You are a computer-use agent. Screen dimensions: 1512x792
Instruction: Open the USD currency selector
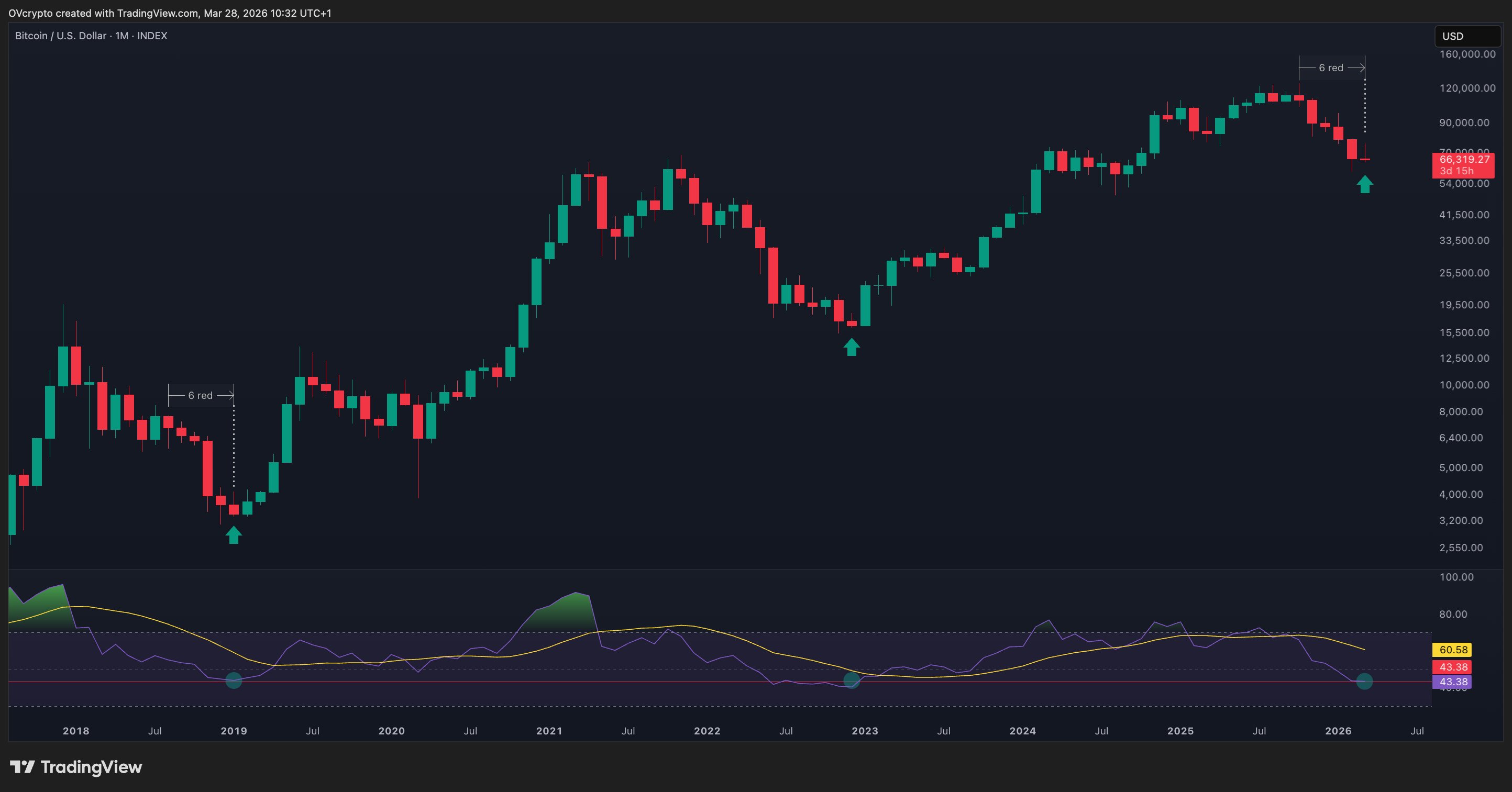(1467, 36)
